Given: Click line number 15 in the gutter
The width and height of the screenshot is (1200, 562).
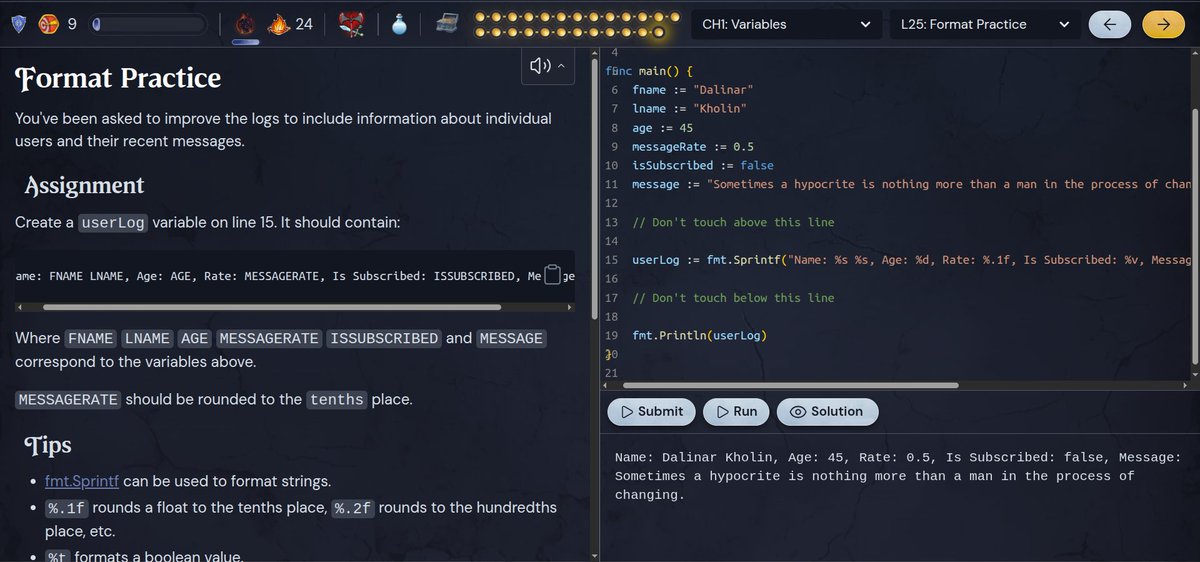Looking at the screenshot, I should [611, 260].
